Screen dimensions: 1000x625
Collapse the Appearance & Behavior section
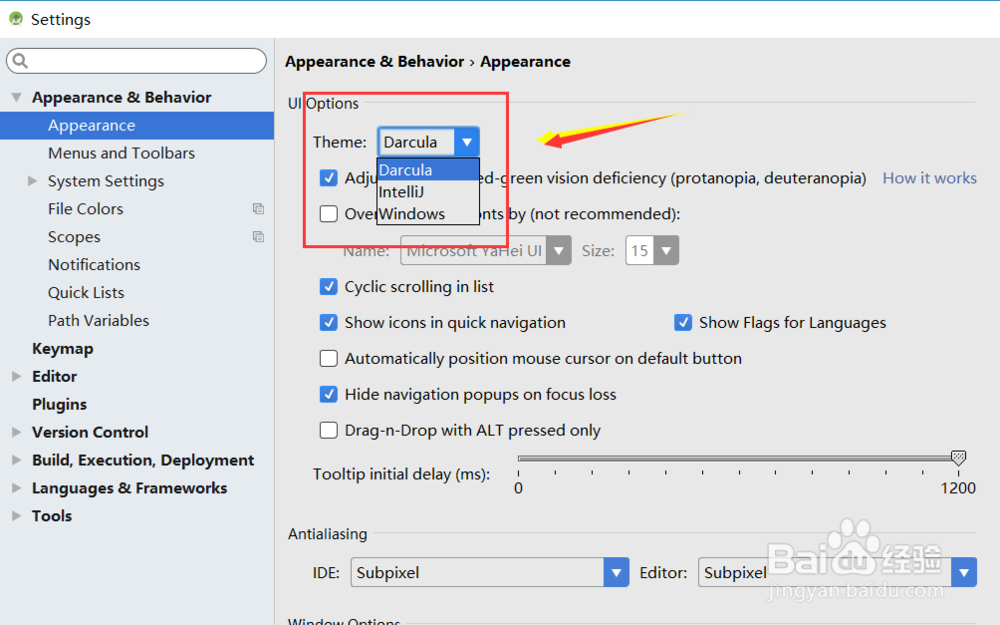click(x=16, y=98)
